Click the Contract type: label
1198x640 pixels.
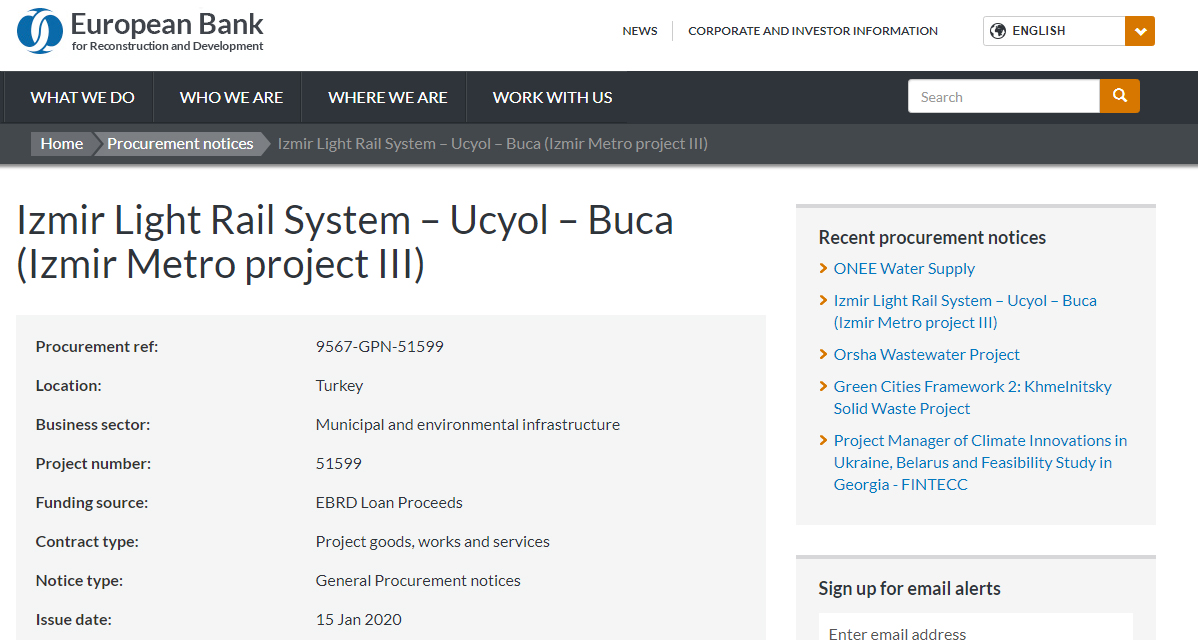point(87,541)
